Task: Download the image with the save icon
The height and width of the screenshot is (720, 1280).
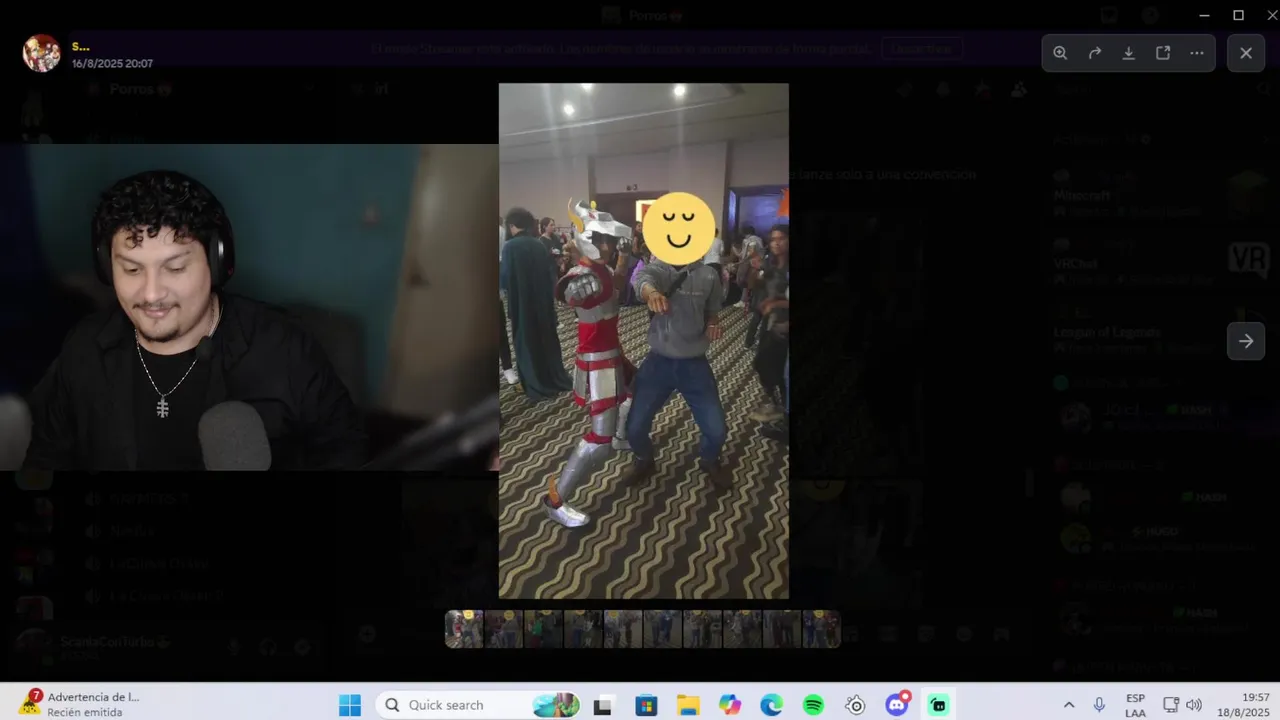Action: click(x=1129, y=53)
